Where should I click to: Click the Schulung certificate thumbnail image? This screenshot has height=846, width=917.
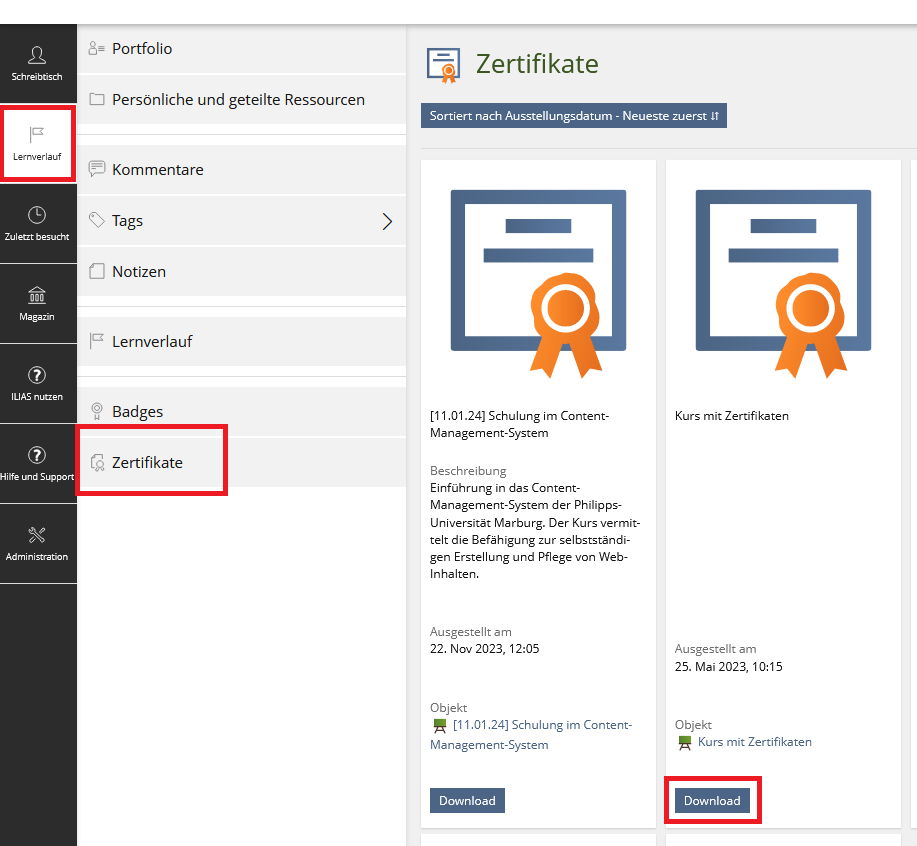tap(538, 282)
